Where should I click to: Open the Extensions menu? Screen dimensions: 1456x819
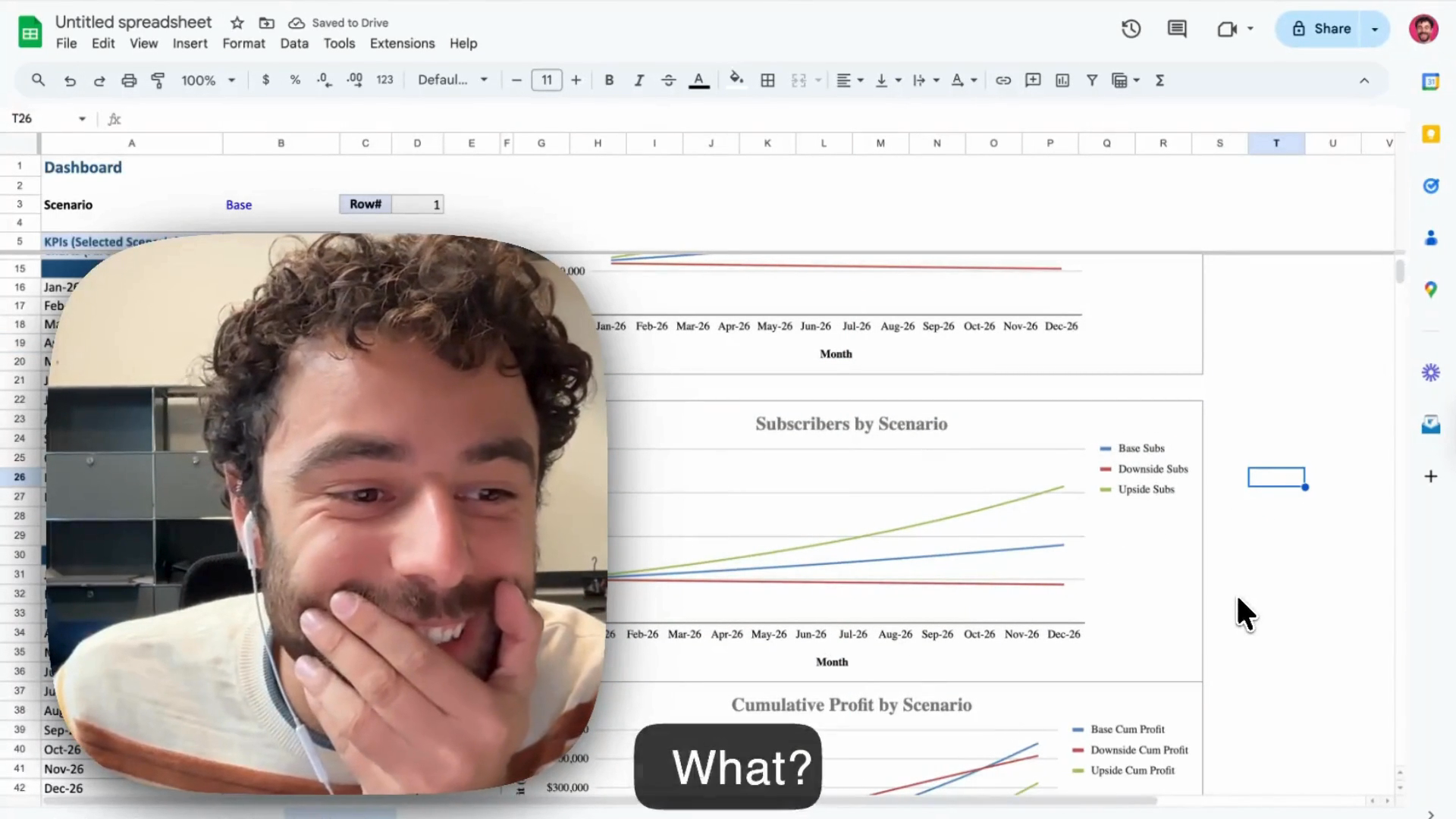pyautogui.click(x=402, y=43)
